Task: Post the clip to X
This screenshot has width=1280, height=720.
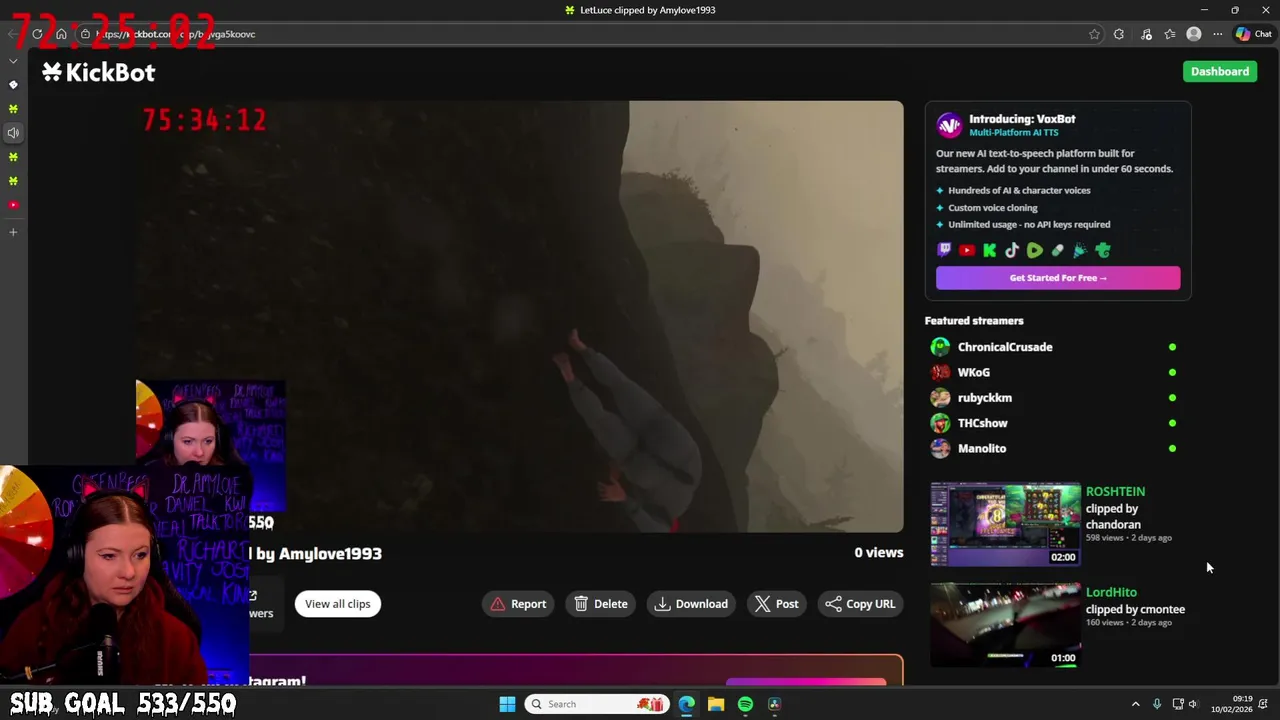Action: [x=776, y=604]
